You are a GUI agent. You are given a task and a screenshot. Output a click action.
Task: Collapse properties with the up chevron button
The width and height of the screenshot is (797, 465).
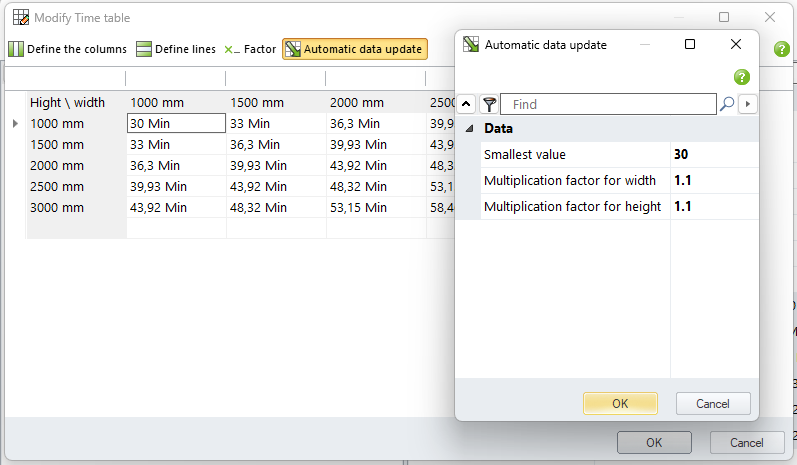[467, 104]
